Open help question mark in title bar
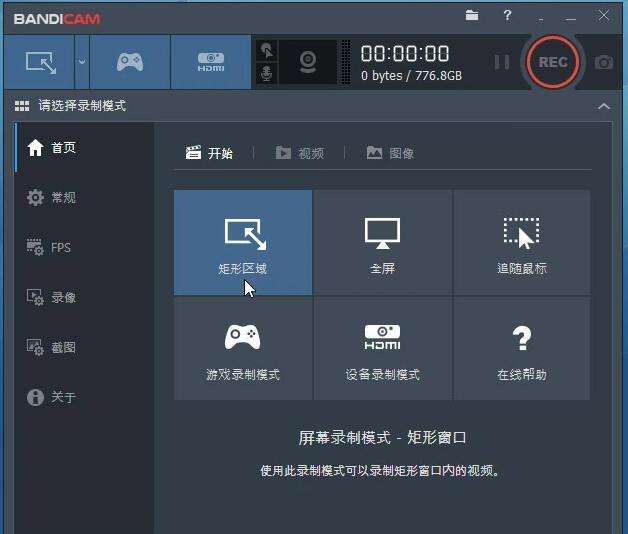 point(507,16)
